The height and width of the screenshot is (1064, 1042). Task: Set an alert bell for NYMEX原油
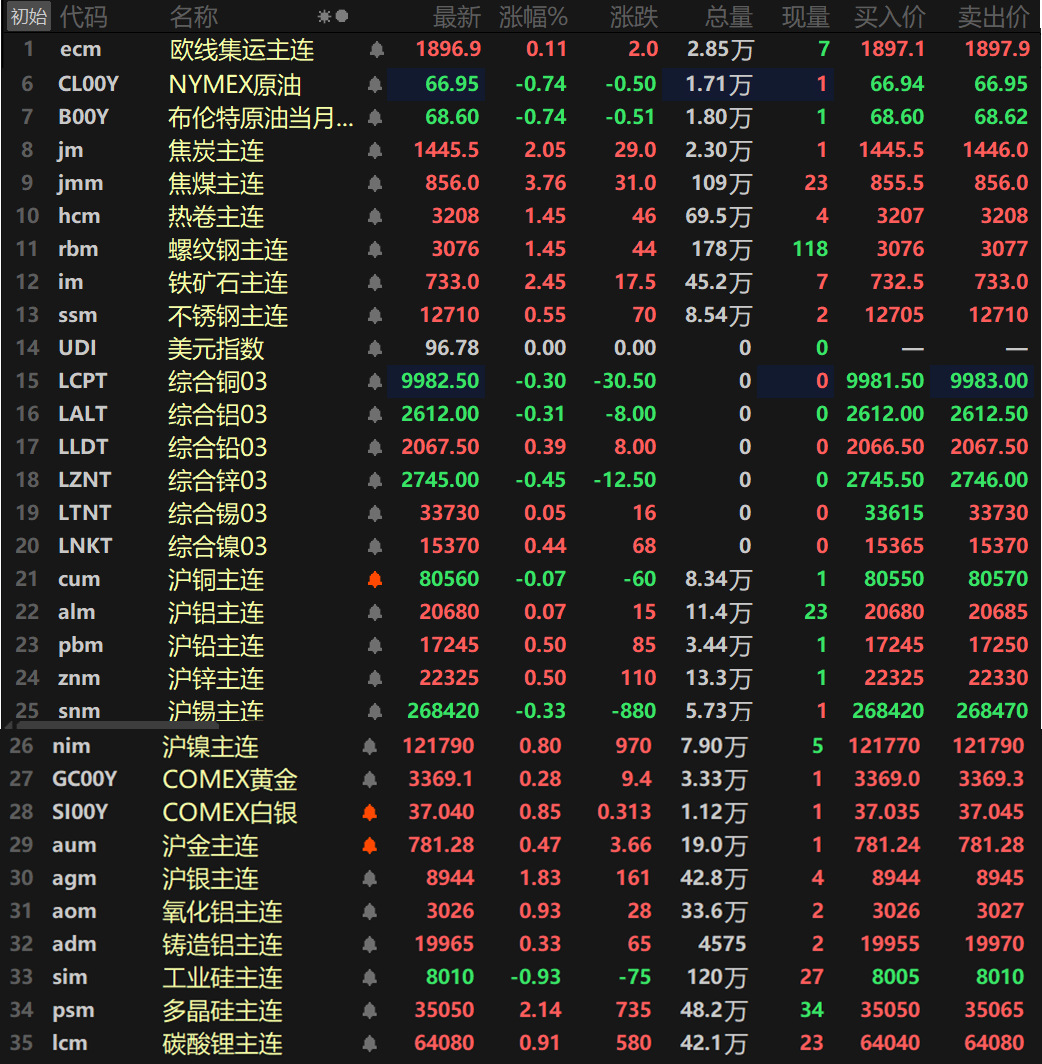[376, 85]
